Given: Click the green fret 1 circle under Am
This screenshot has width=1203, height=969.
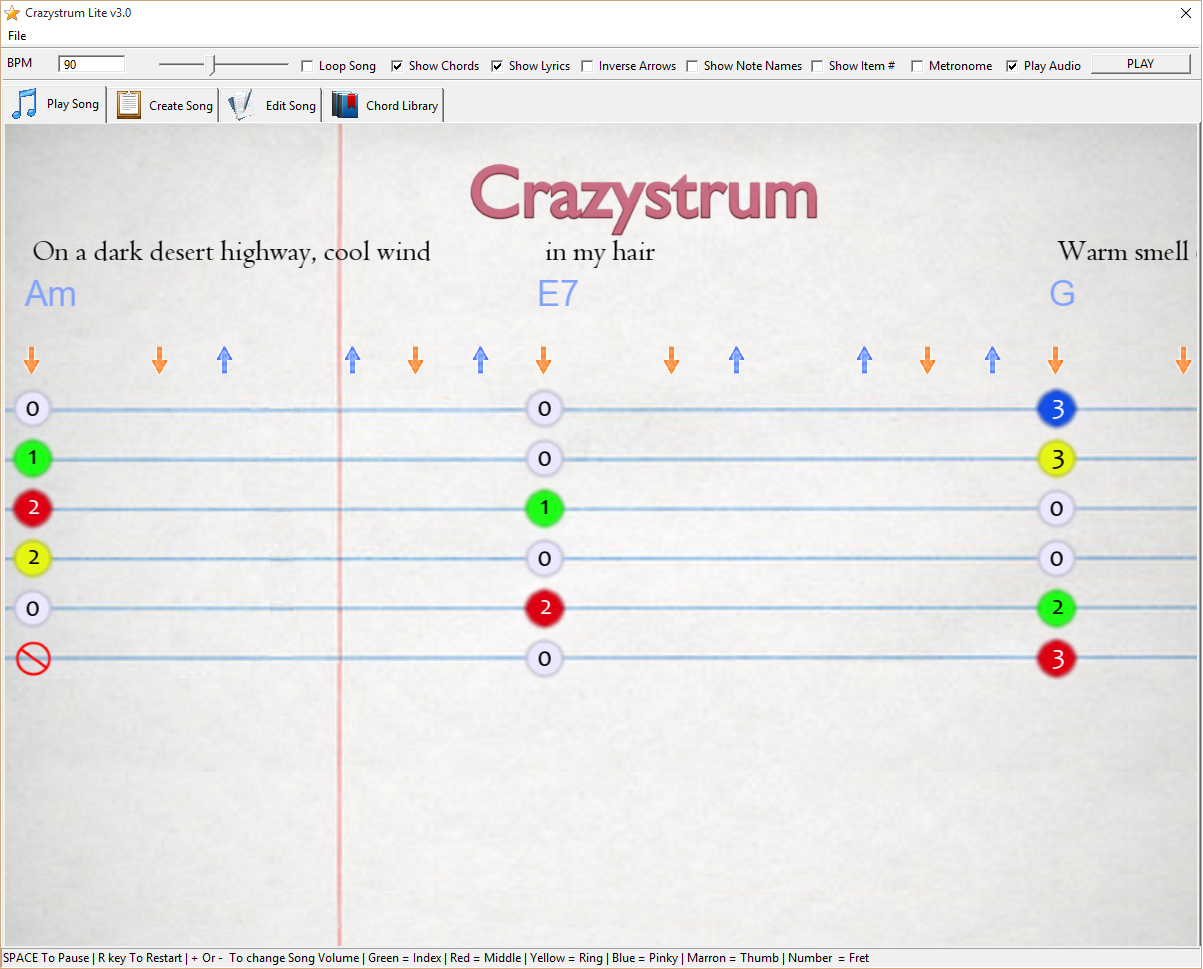Looking at the screenshot, I should point(33,459).
